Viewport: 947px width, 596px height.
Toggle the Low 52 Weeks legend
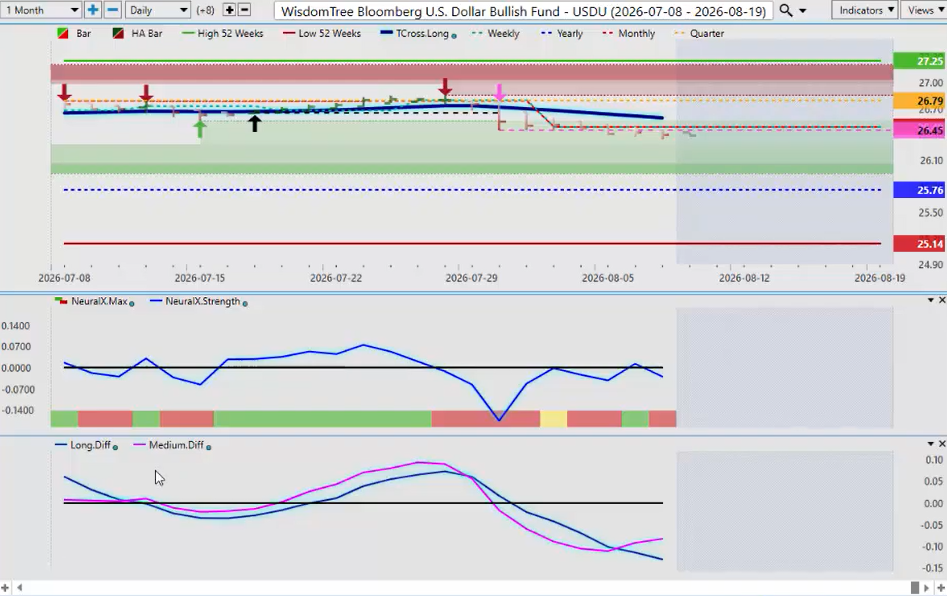(x=322, y=33)
